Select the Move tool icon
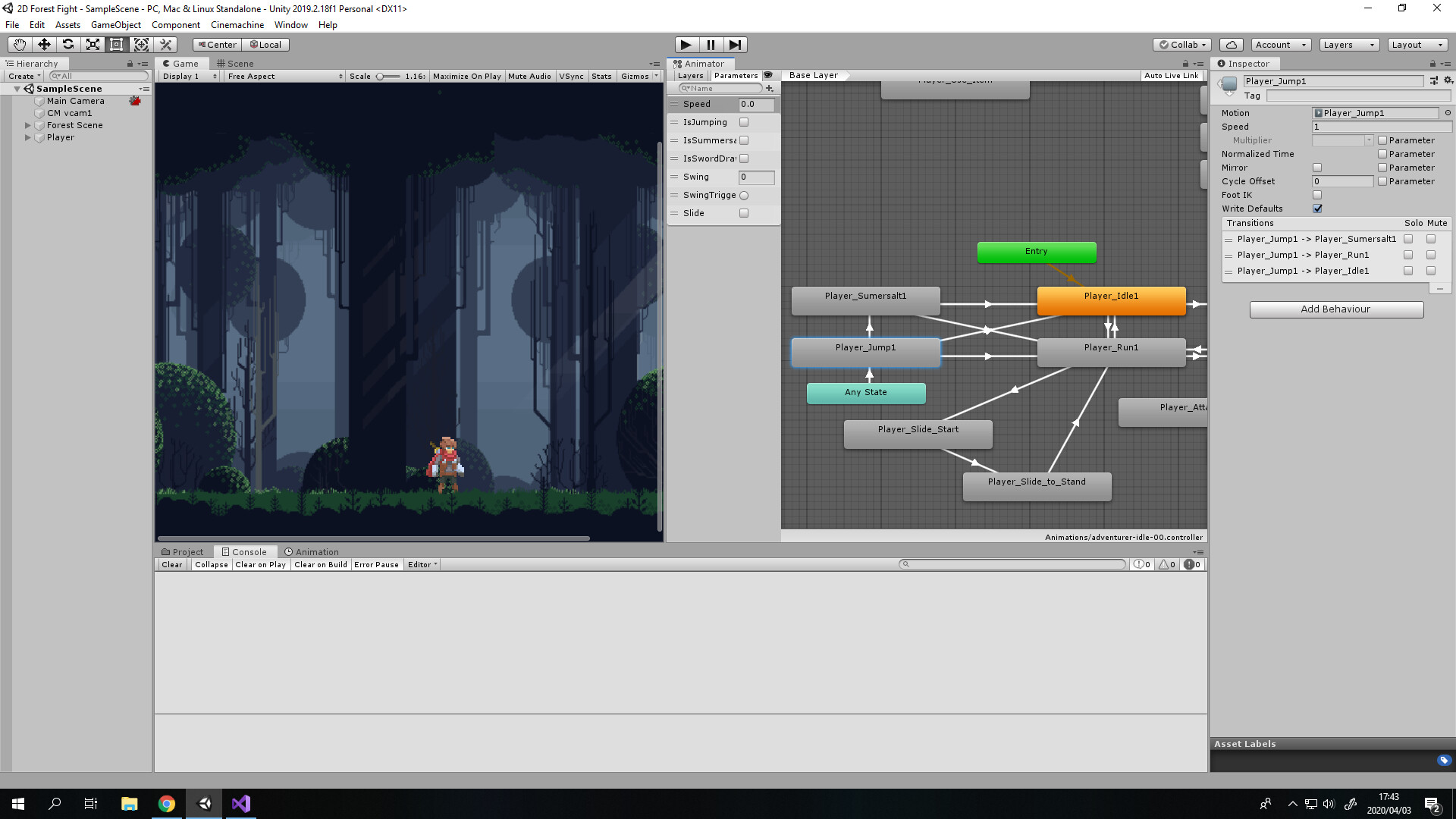 pos(44,45)
